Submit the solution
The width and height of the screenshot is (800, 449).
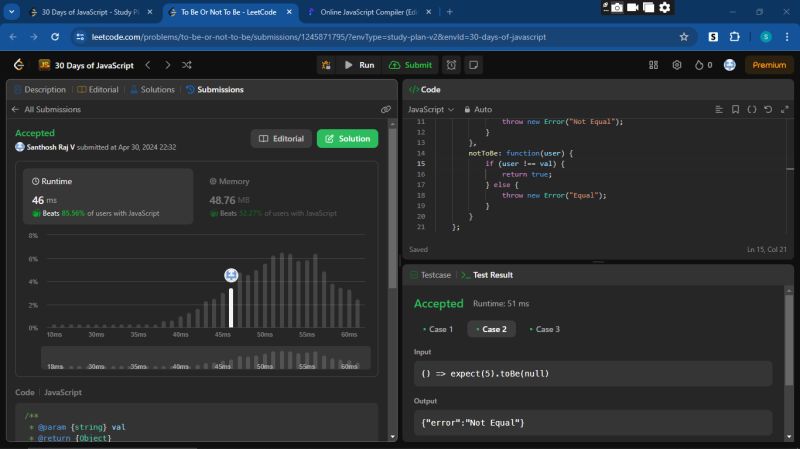click(x=410, y=65)
